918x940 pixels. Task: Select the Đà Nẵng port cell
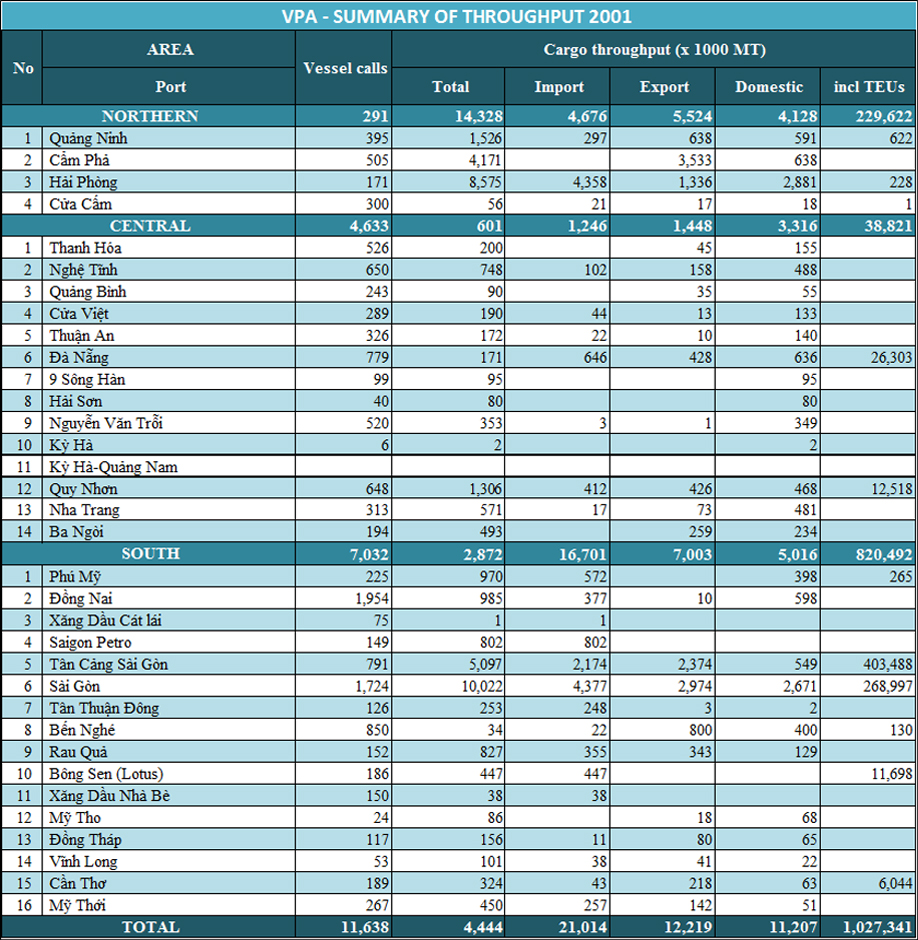point(79,358)
